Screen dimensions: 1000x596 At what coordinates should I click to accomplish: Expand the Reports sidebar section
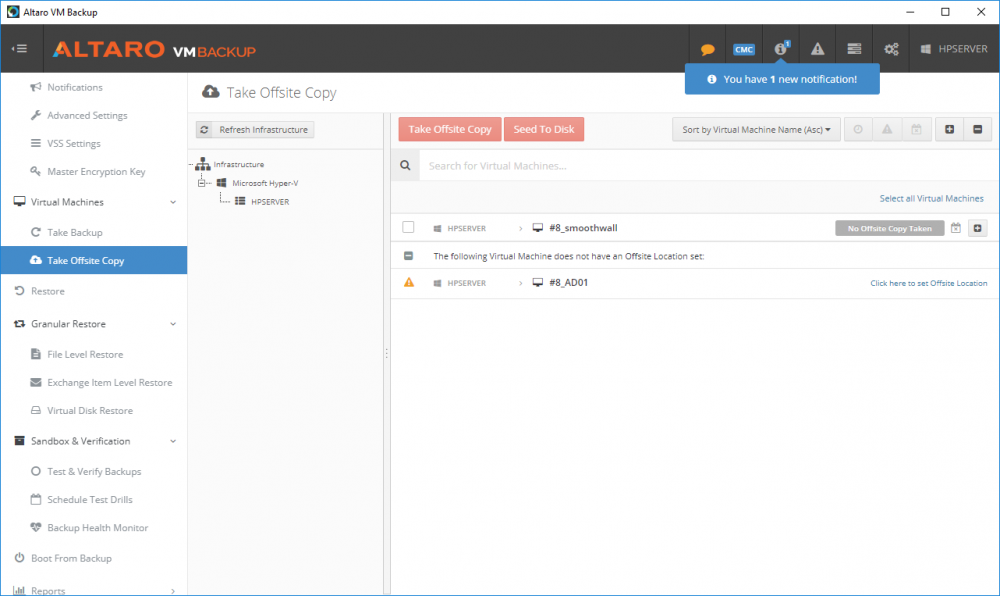pyautogui.click(x=173, y=591)
